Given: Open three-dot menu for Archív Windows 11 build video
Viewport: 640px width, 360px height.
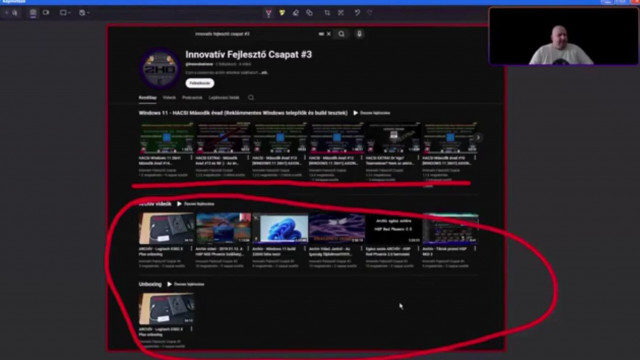Looking at the screenshot, I should [305, 248].
